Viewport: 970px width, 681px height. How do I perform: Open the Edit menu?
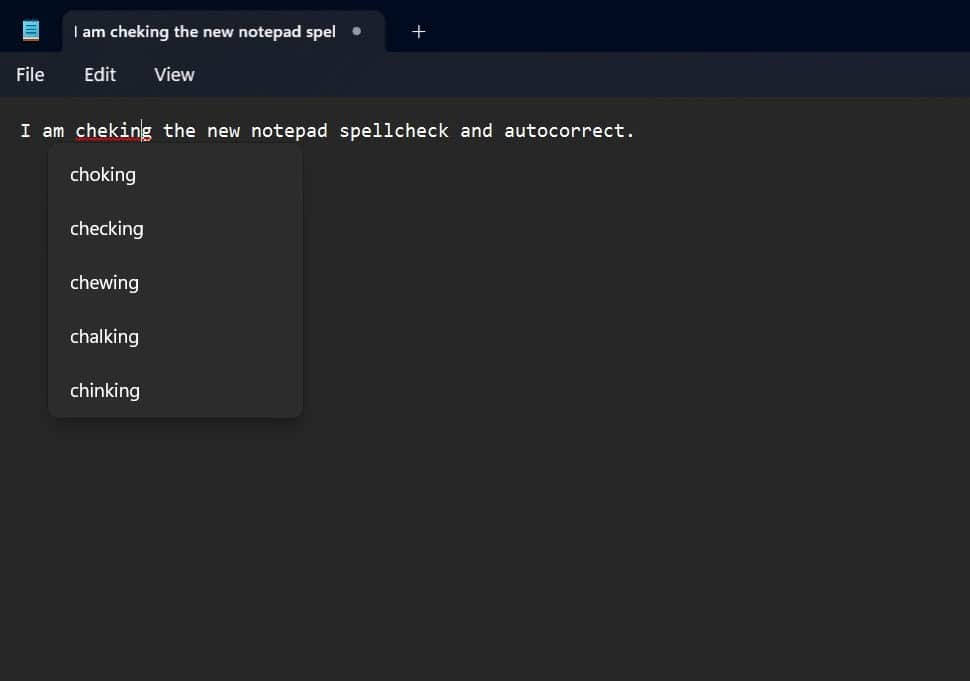click(x=99, y=74)
